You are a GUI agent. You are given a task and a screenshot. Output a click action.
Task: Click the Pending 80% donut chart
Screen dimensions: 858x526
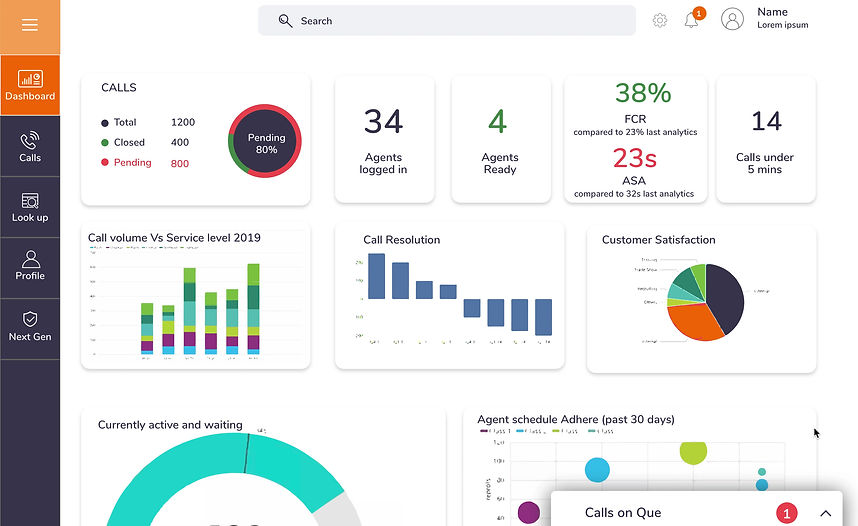click(265, 141)
